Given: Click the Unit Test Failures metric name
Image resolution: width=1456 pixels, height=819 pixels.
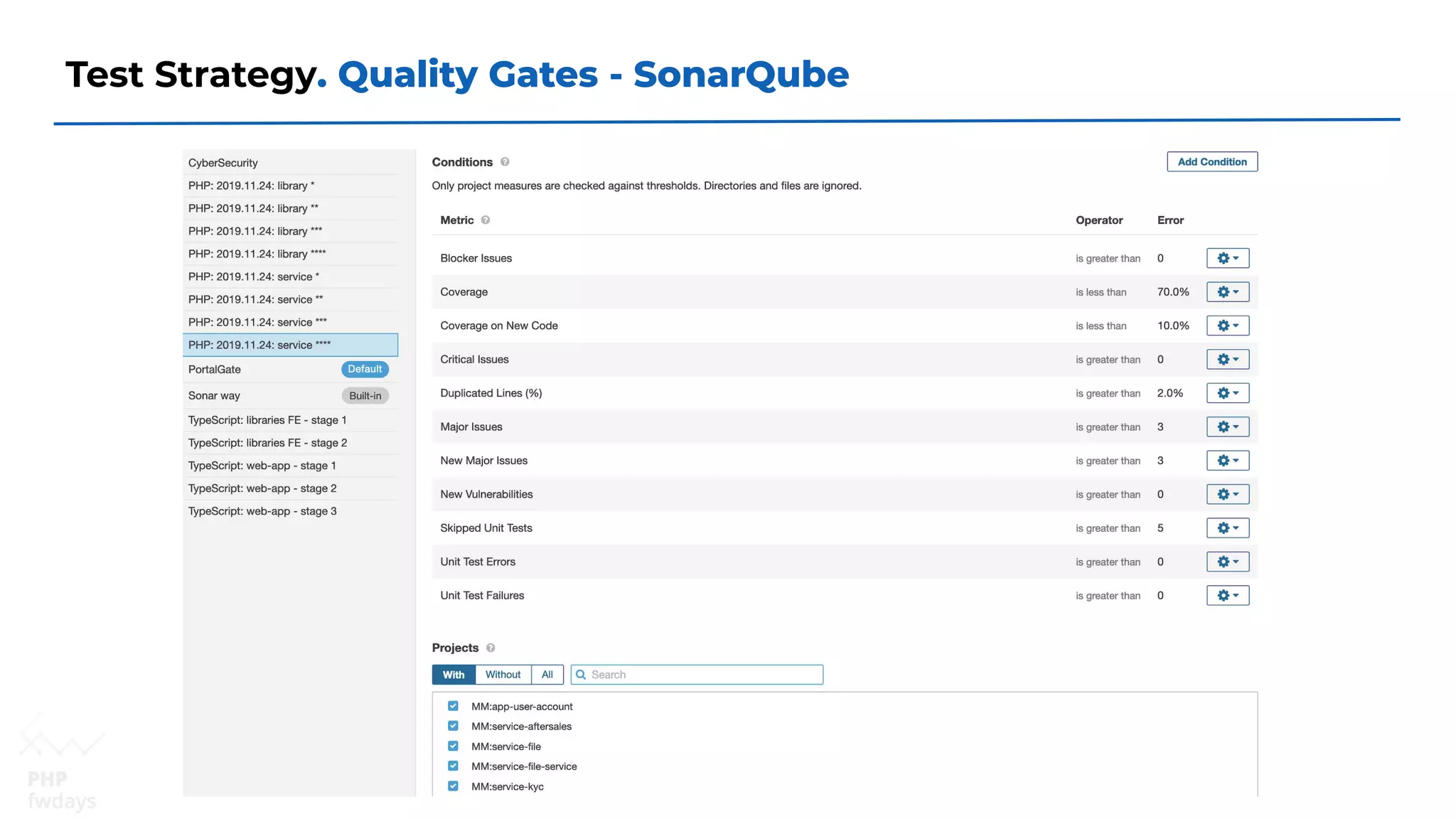Looking at the screenshot, I should pyautogui.click(x=482, y=596).
